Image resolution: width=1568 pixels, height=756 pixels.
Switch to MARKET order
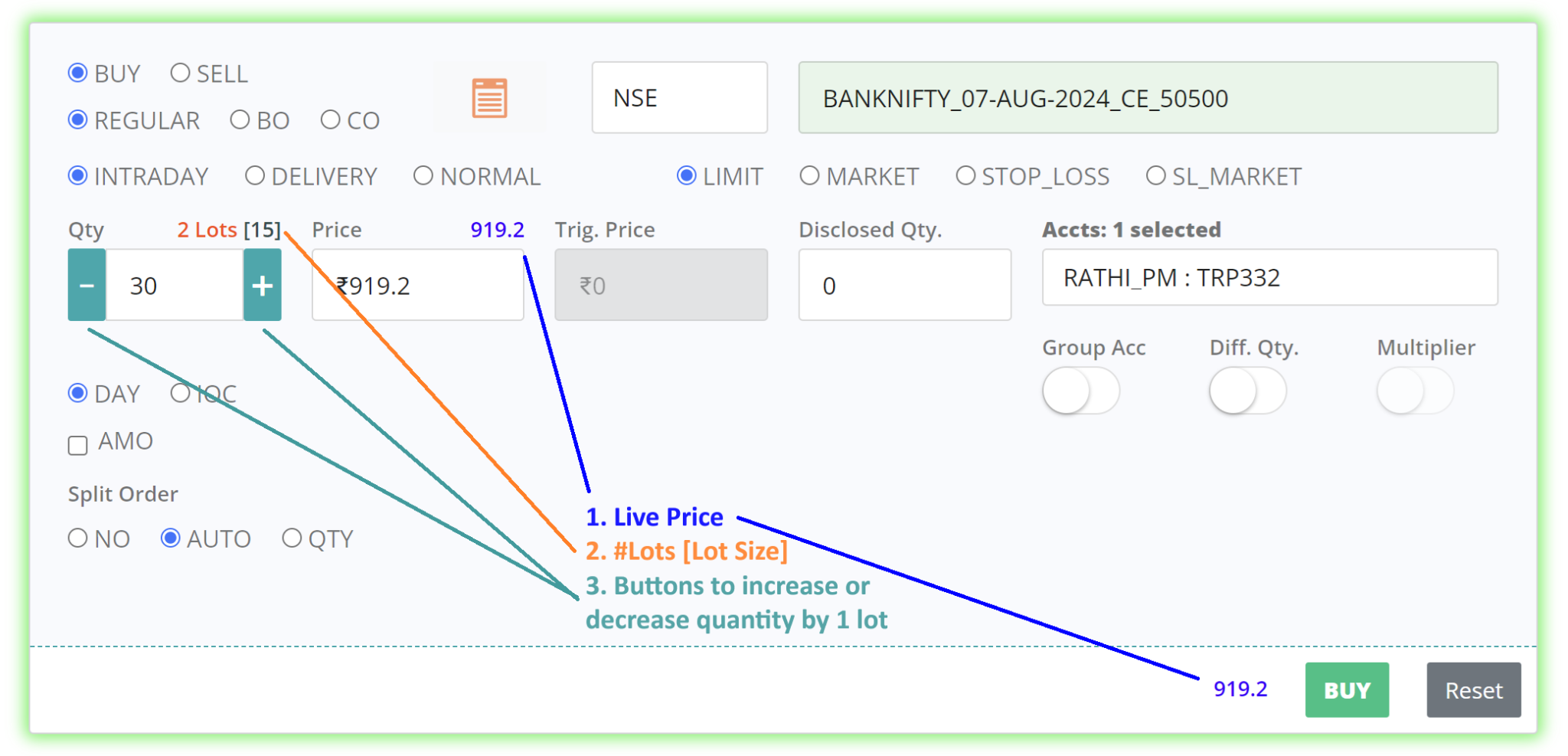point(810,175)
